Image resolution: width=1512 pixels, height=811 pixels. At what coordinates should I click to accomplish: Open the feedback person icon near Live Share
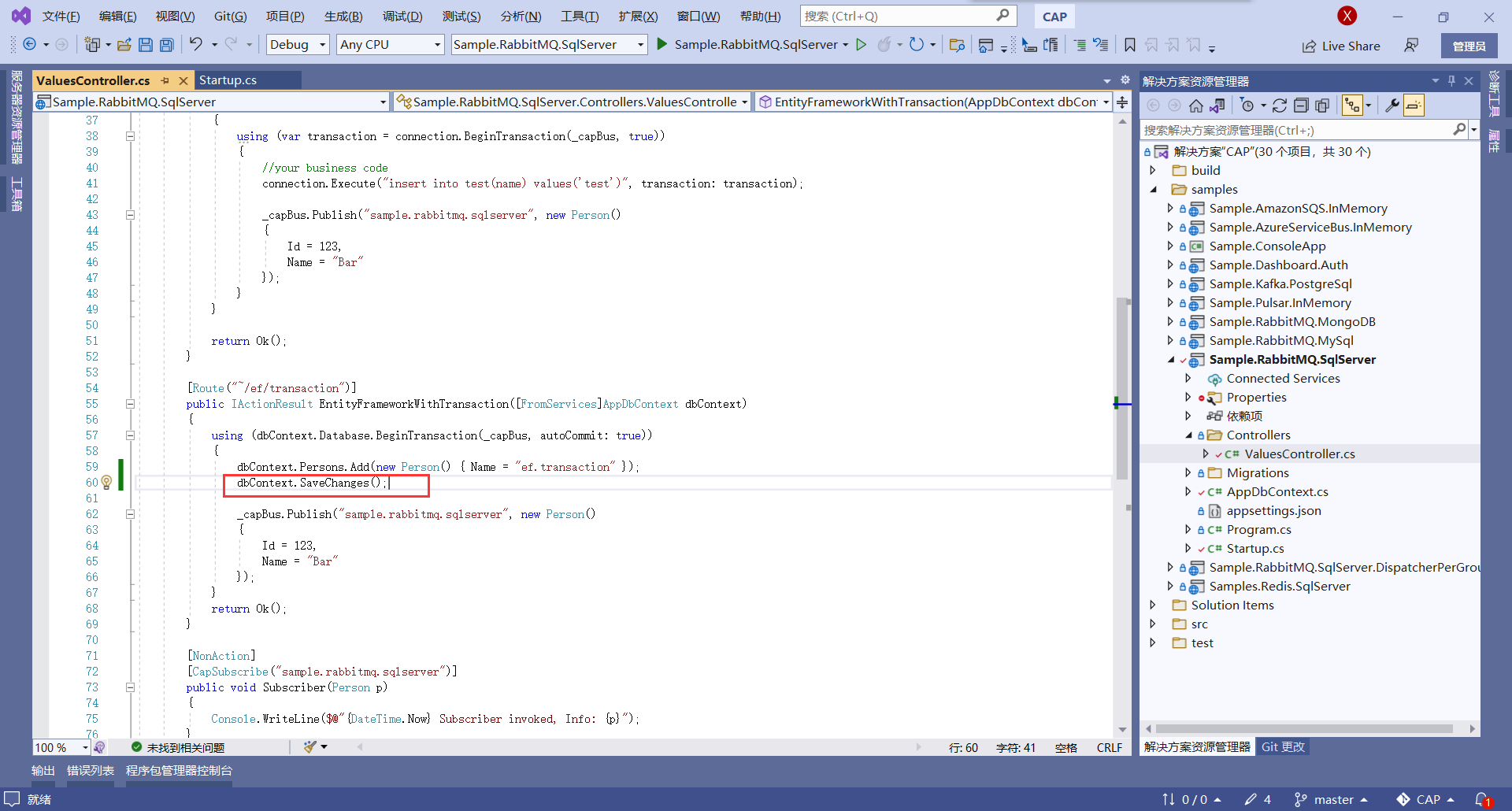point(1411,46)
